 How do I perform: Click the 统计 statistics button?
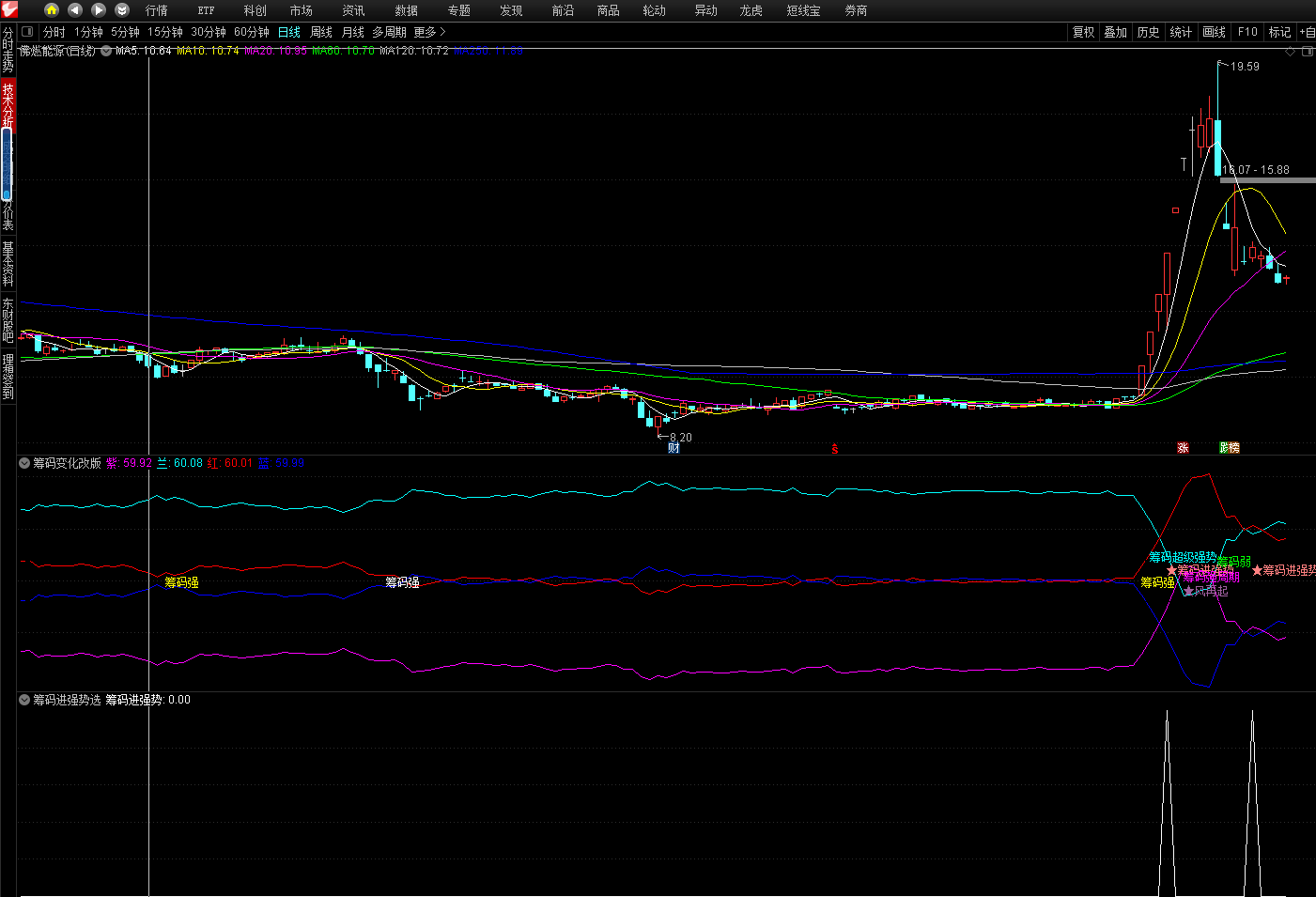click(1181, 32)
